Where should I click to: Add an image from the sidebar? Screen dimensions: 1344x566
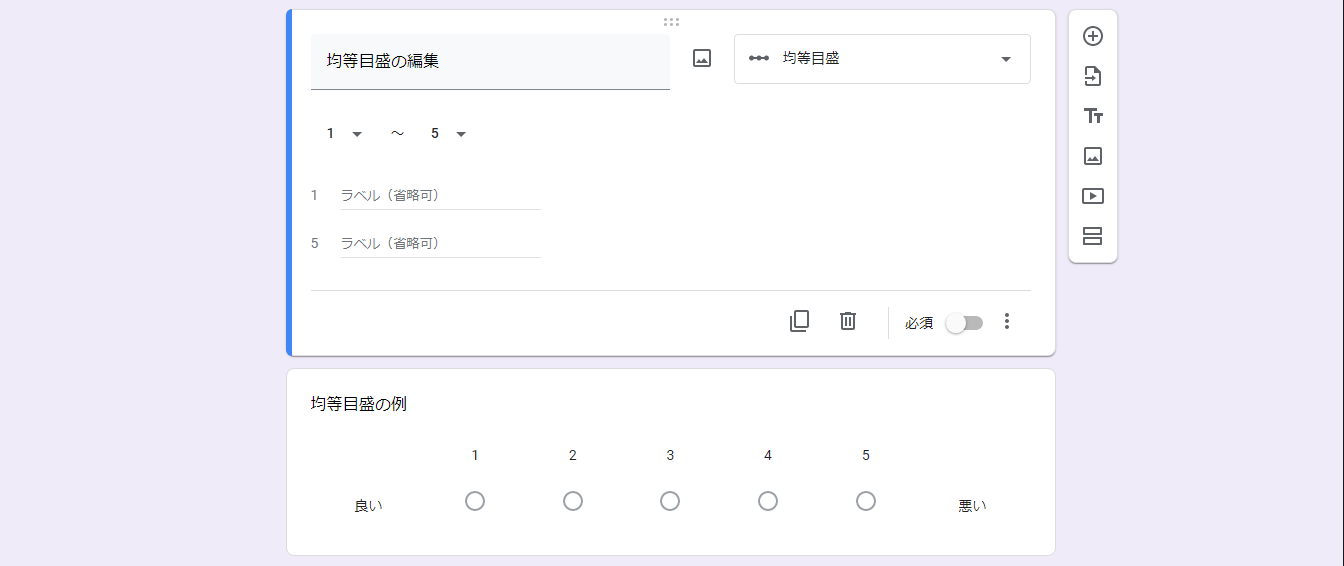[1093, 156]
